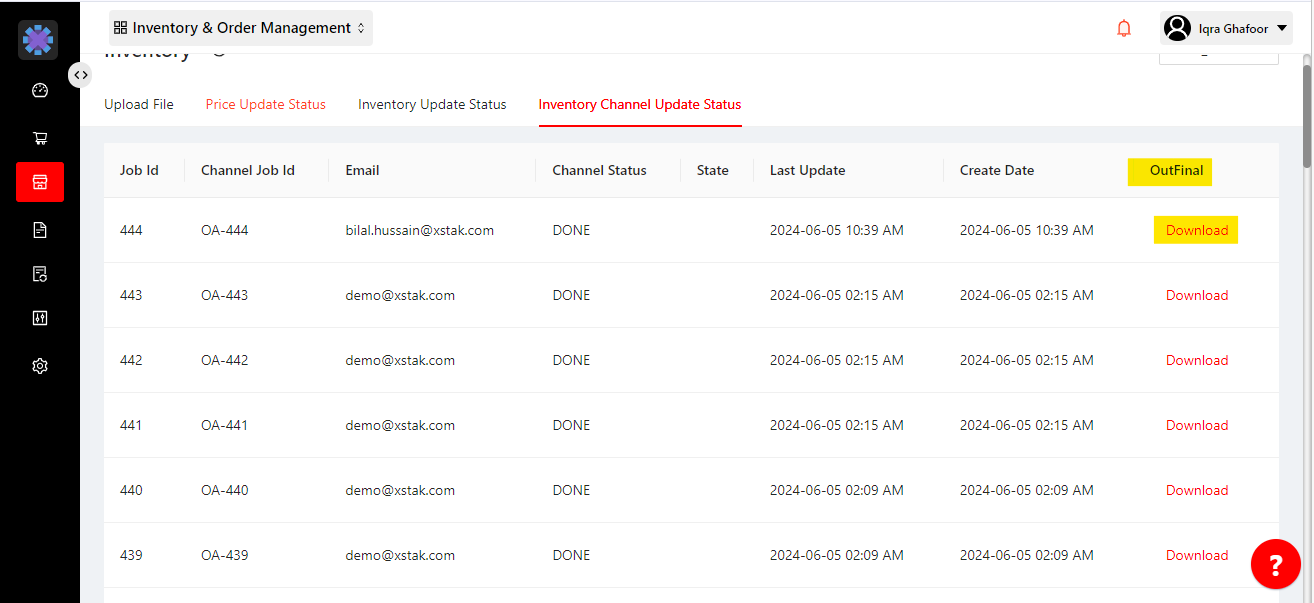Open the Inventory & Order Management dropdown
1314x603 pixels.
pos(240,28)
